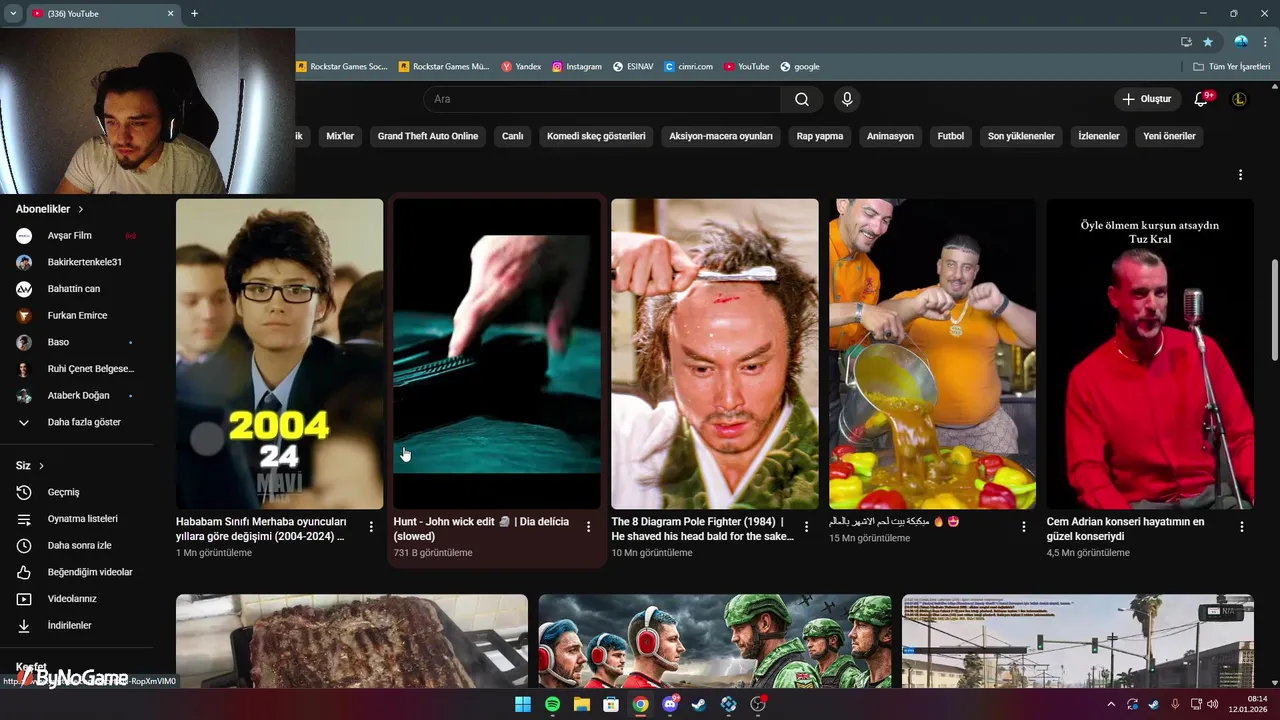Open the Shorts shelf three-dot menu

(1240, 175)
